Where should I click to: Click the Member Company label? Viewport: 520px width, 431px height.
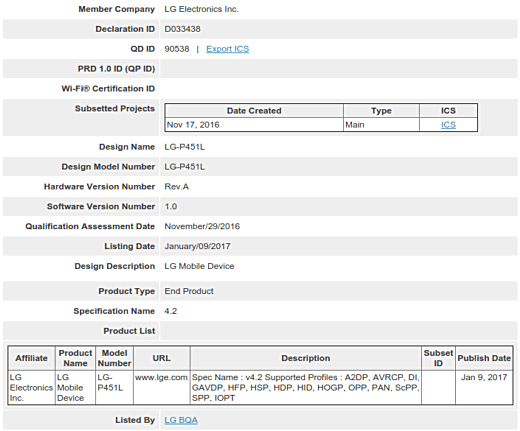[x=117, y=9]
